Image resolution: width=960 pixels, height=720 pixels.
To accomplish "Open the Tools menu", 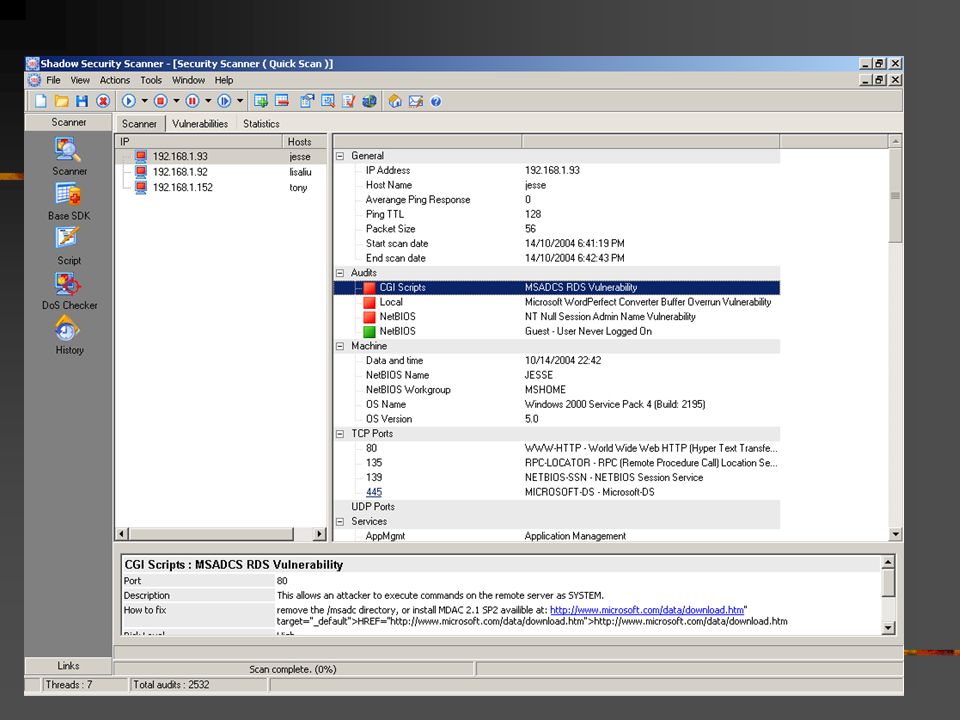I will tap(151, 80).
